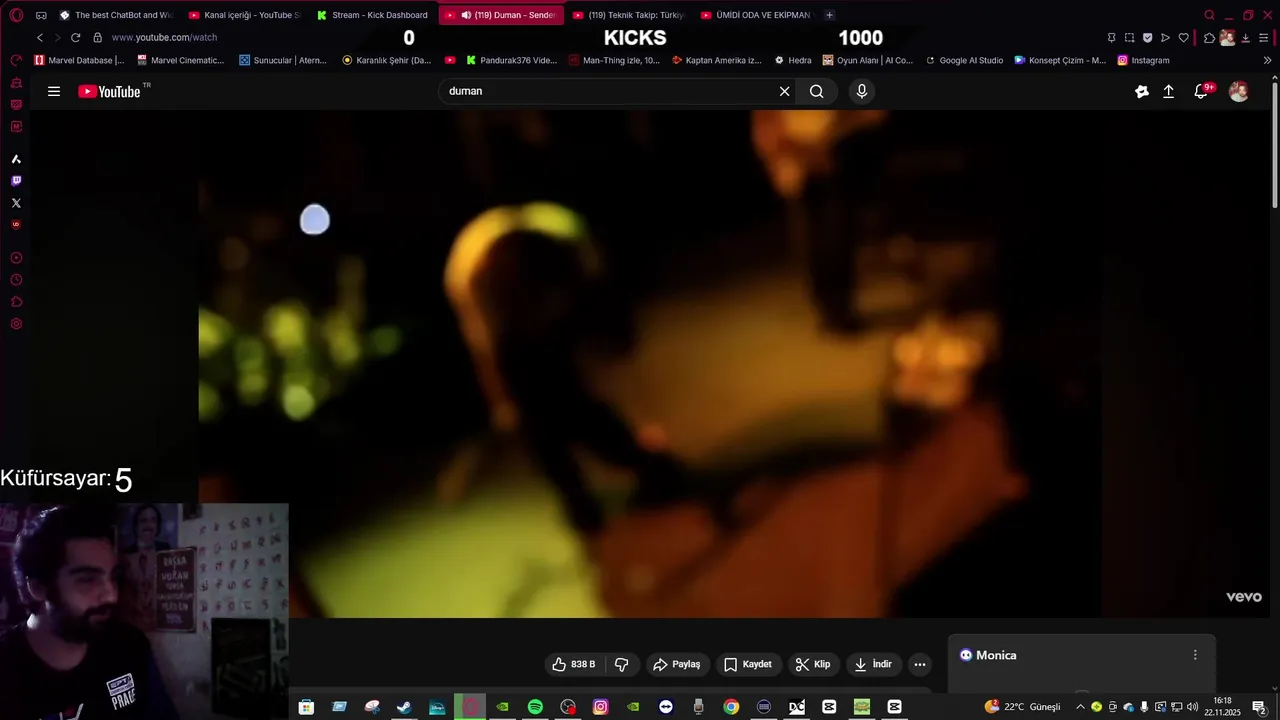Add page to bookmarks heart icon
Viewport: 1280px width, 720px height.
click(x=1183, y=38)
